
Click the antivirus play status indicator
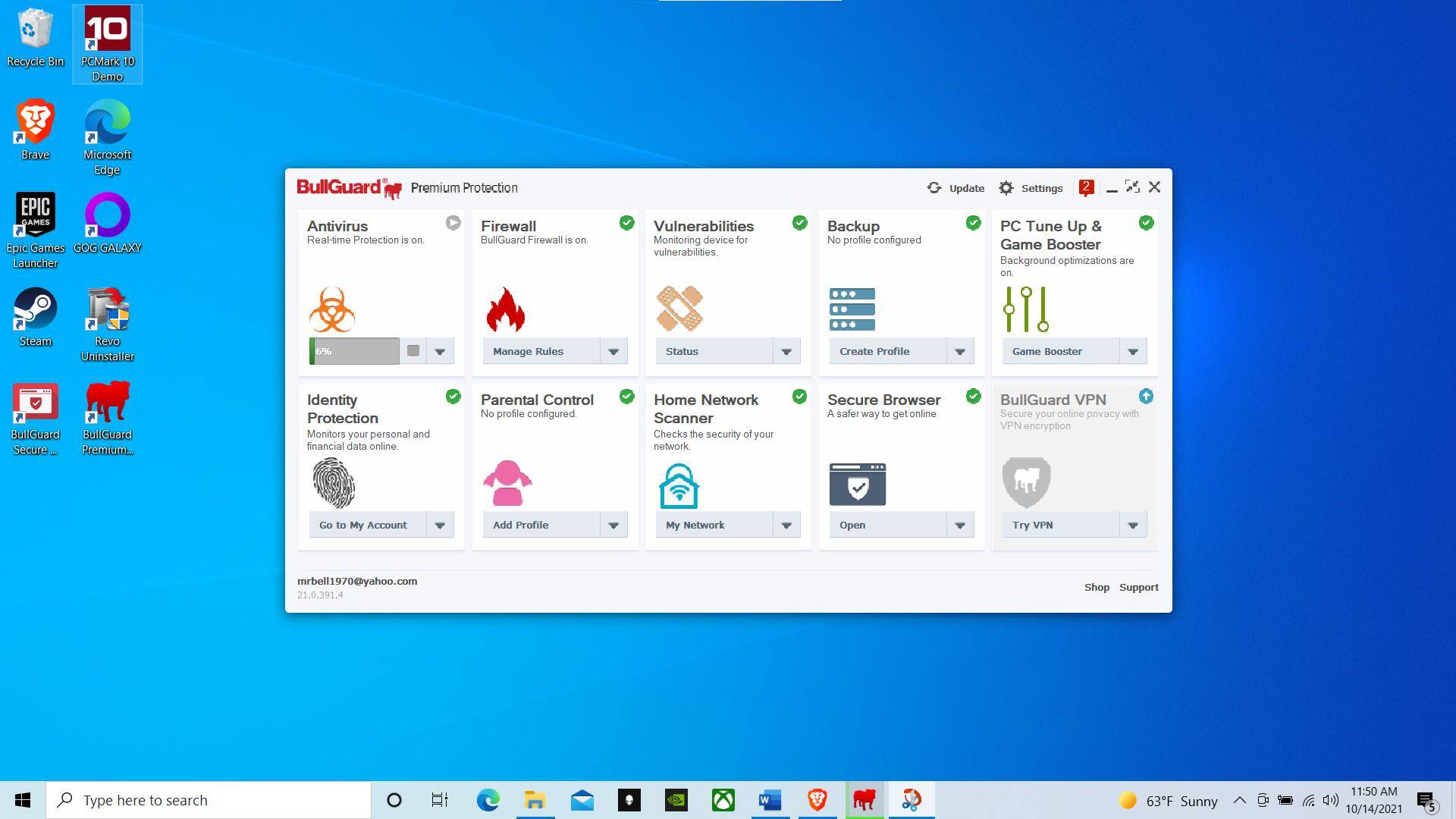tap(453, 223)
